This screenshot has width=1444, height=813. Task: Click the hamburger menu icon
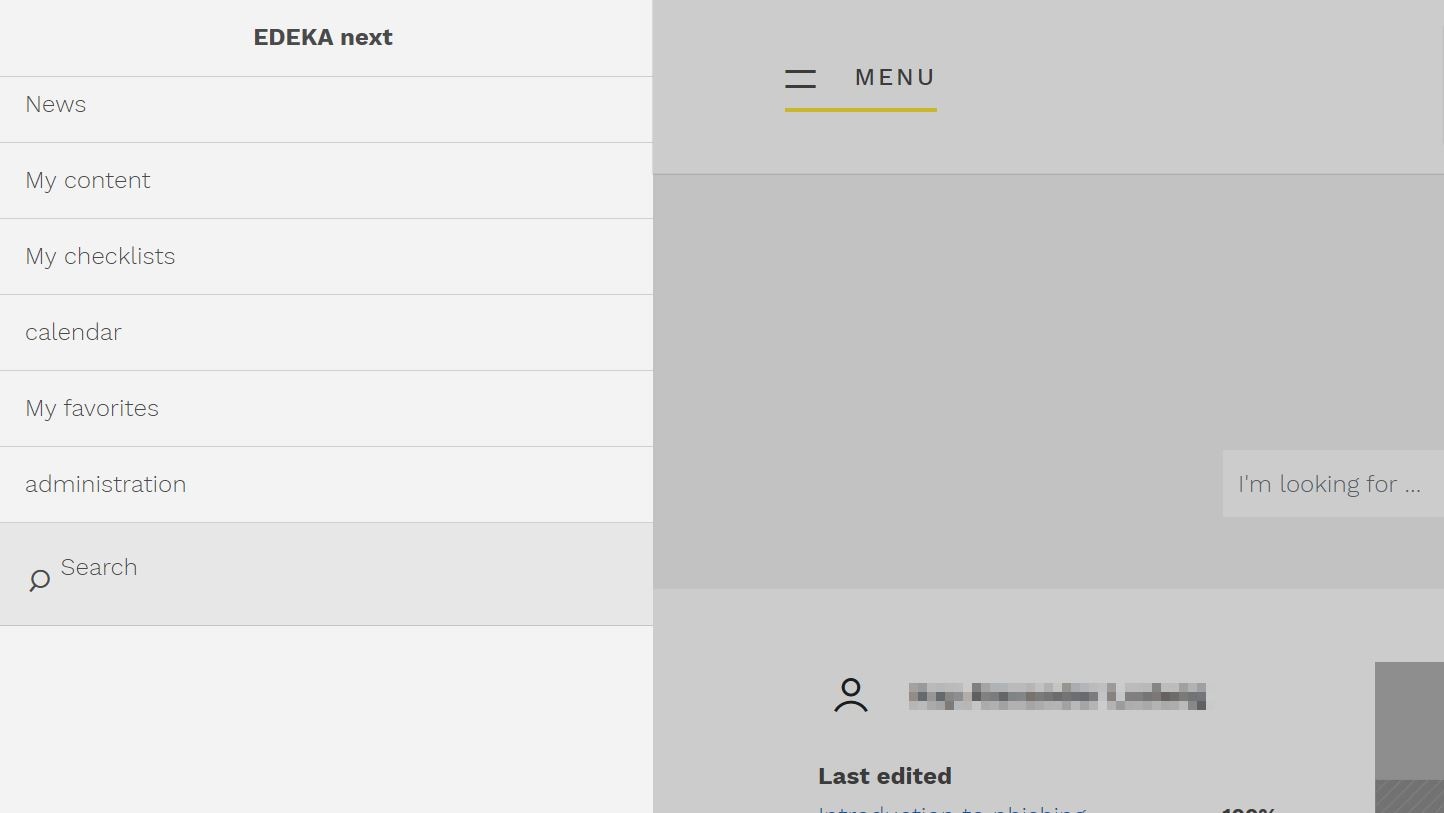click(800, 78)
